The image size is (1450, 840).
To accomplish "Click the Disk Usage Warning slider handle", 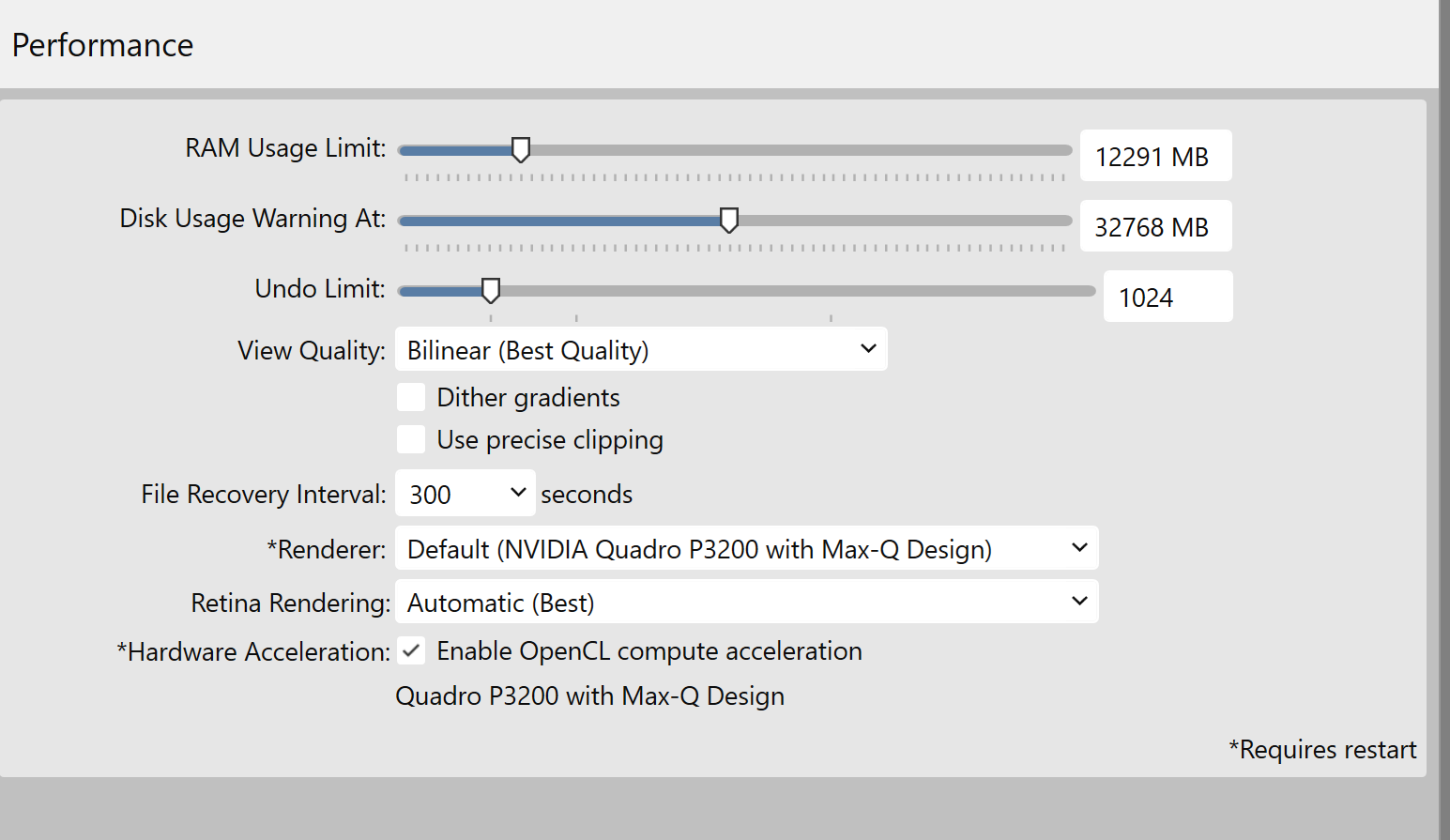I will coord(728,220).
